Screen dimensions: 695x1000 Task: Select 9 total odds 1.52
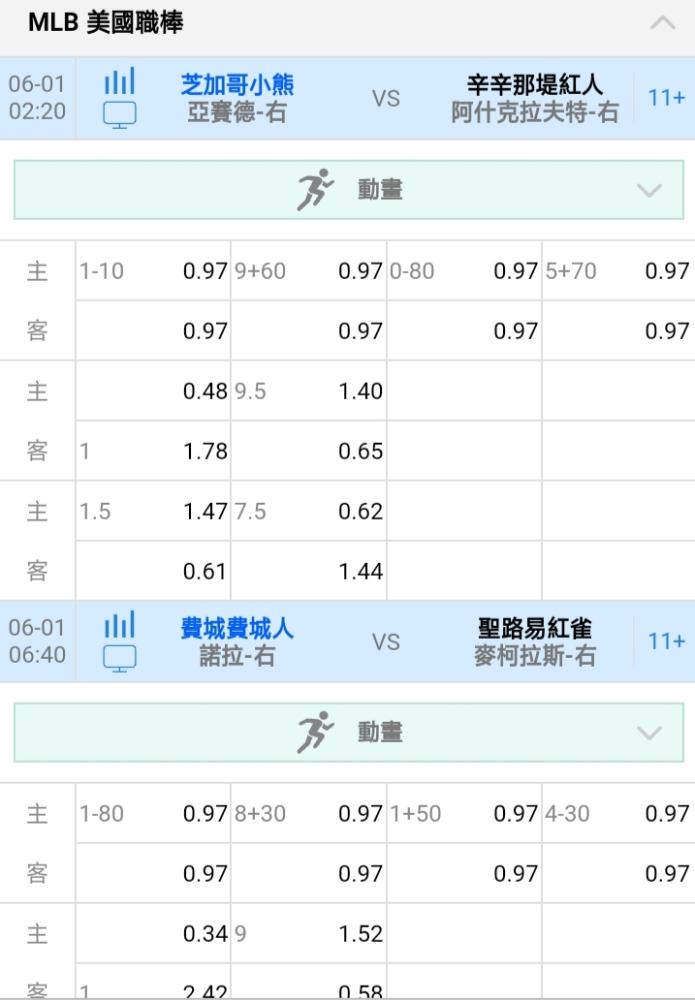[309, 934]
